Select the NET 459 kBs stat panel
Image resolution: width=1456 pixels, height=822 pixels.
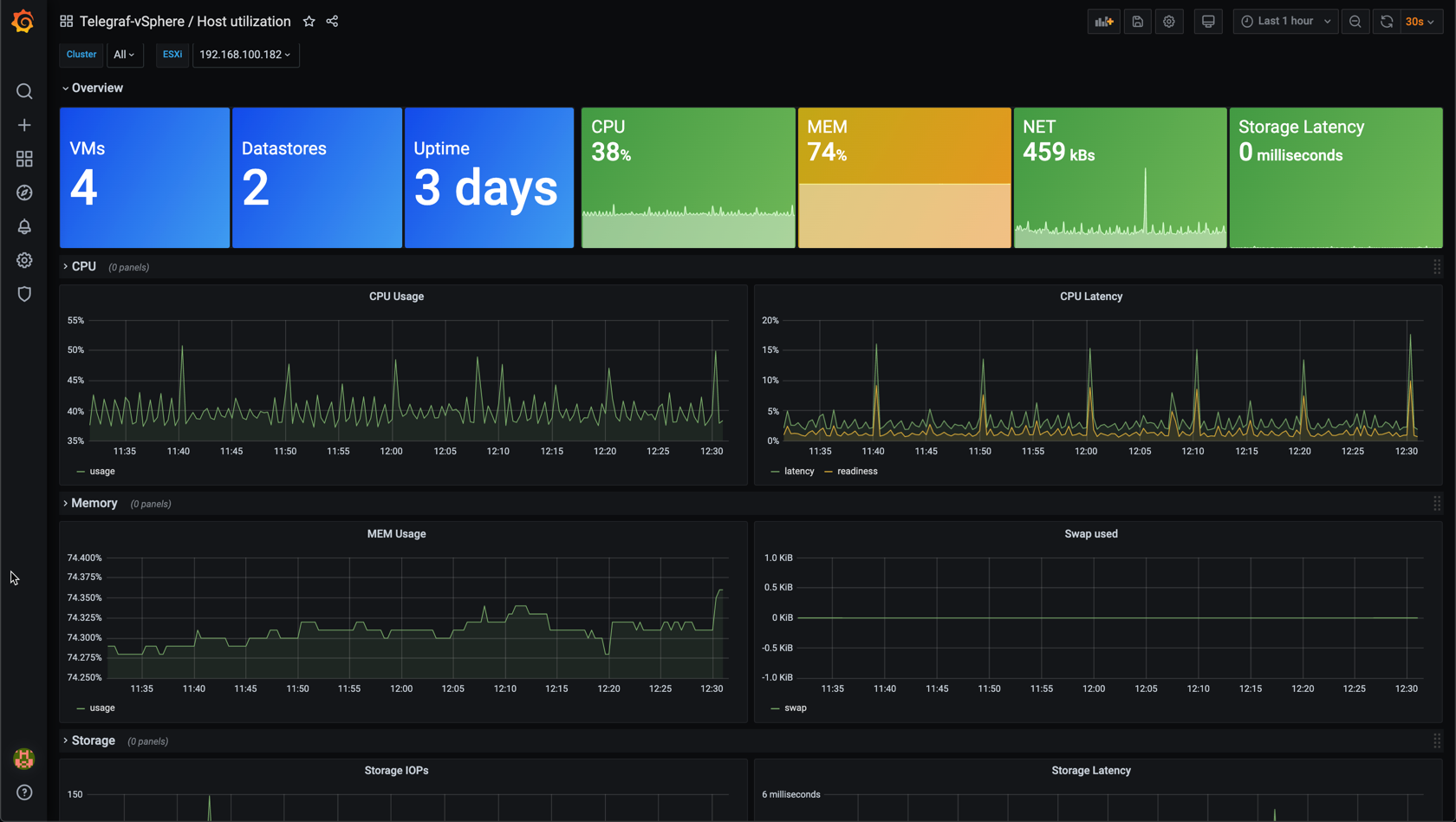[x=1121, y=178]
